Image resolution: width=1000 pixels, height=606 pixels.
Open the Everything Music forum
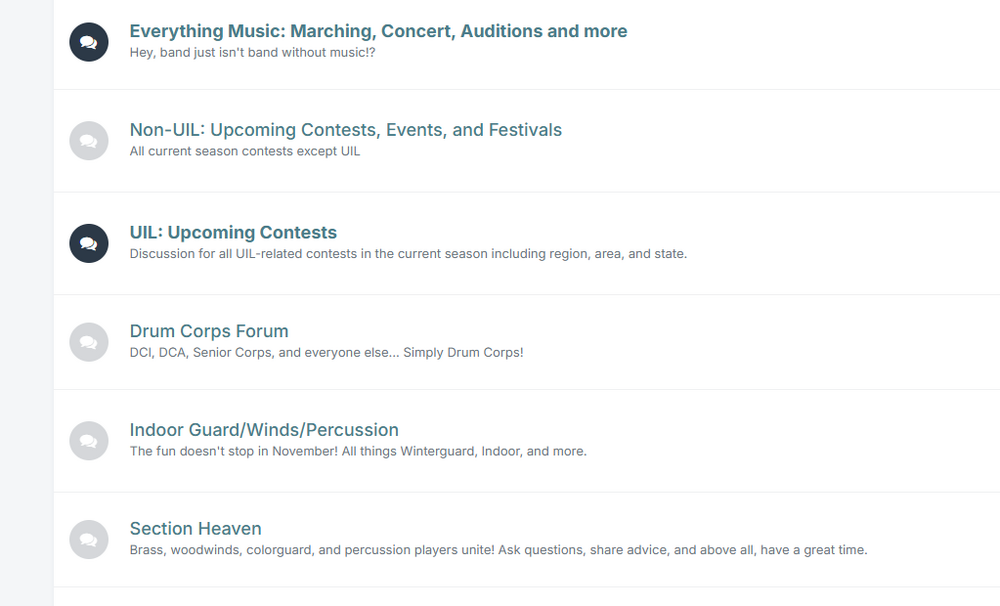point(377,31)
